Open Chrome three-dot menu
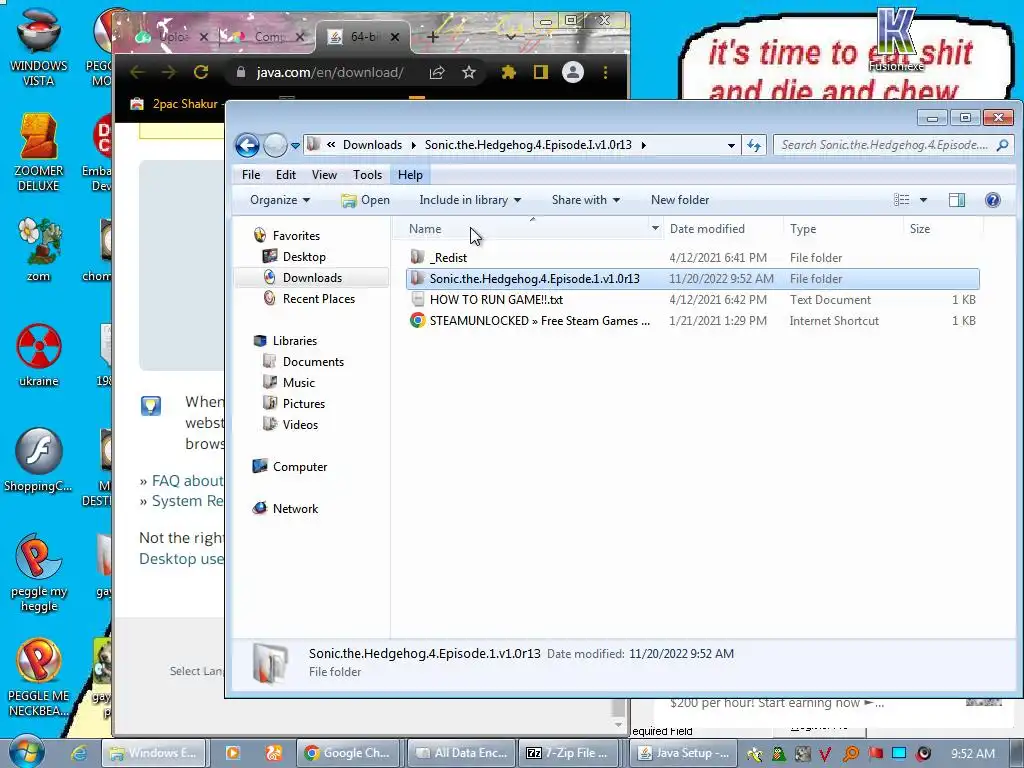This screenshot has width=1024, height=768. tap(605, 72)
